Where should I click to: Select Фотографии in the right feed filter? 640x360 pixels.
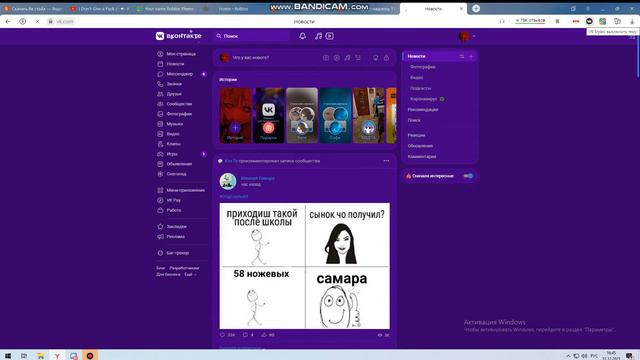pos(423,67)
